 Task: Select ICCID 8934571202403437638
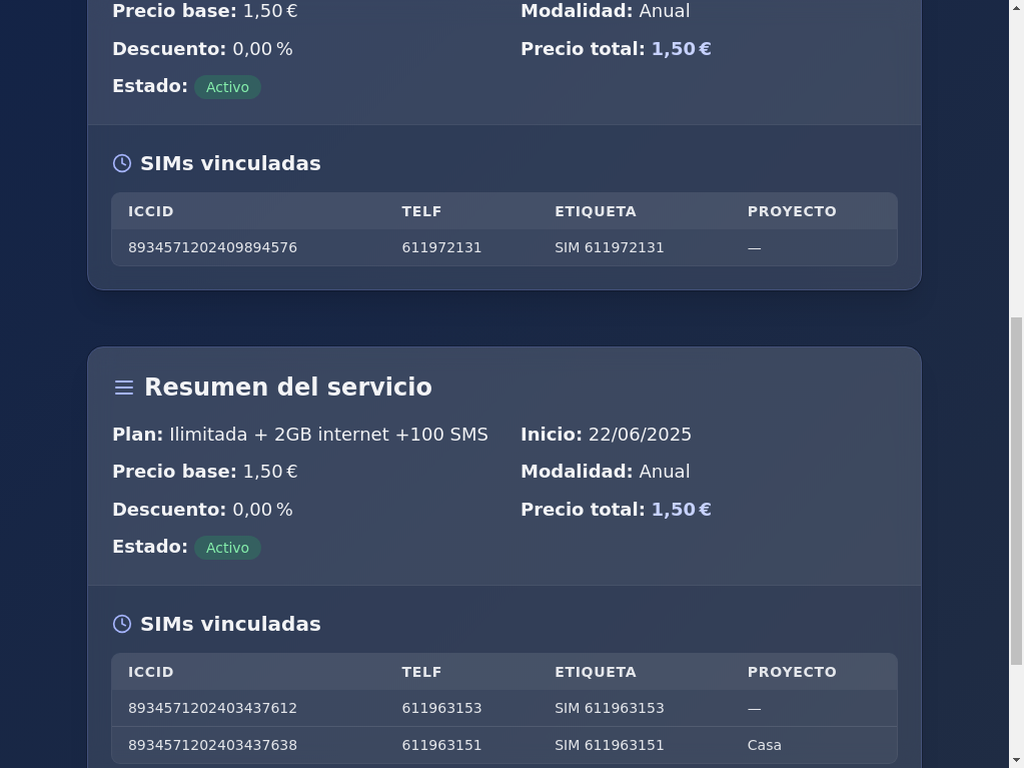coord(212,745)
